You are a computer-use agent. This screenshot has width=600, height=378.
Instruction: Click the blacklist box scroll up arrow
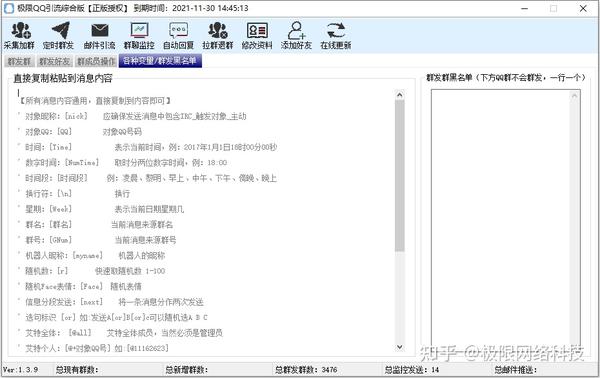pyautogui.click(x=574, y=96)
